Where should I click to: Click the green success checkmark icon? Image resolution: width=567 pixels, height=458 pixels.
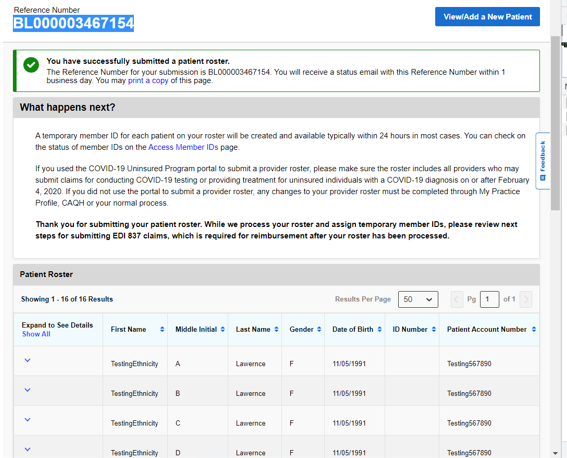point(31,65)
